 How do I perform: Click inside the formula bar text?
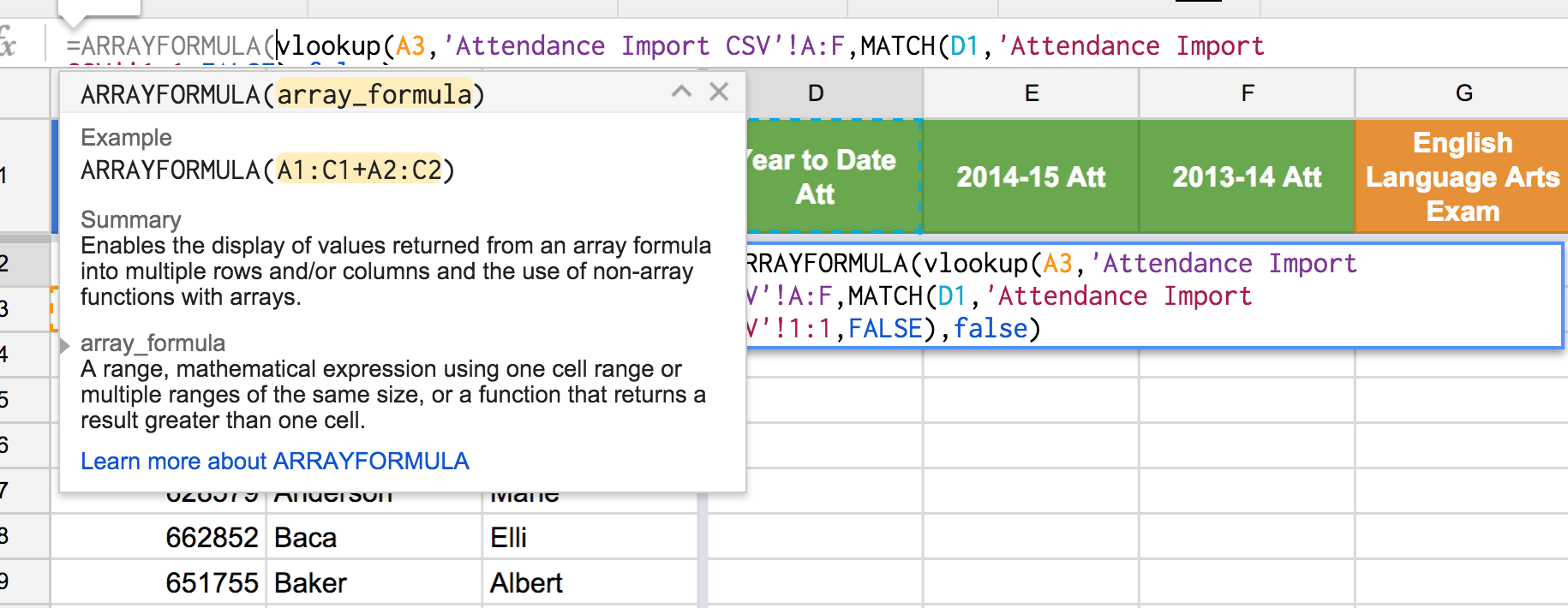pyautogui.click(x=665, y=45)
